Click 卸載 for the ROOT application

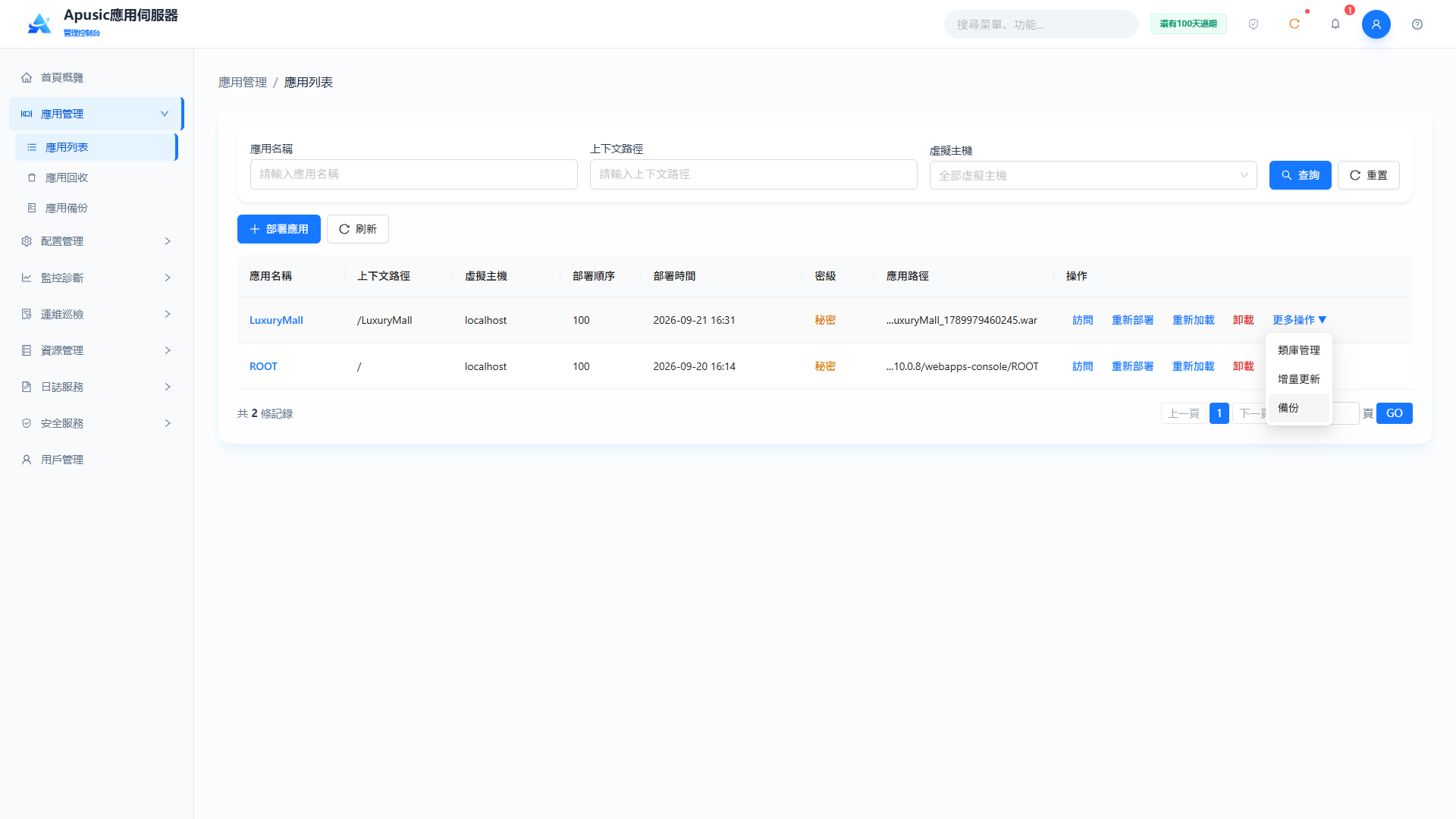1243,366
